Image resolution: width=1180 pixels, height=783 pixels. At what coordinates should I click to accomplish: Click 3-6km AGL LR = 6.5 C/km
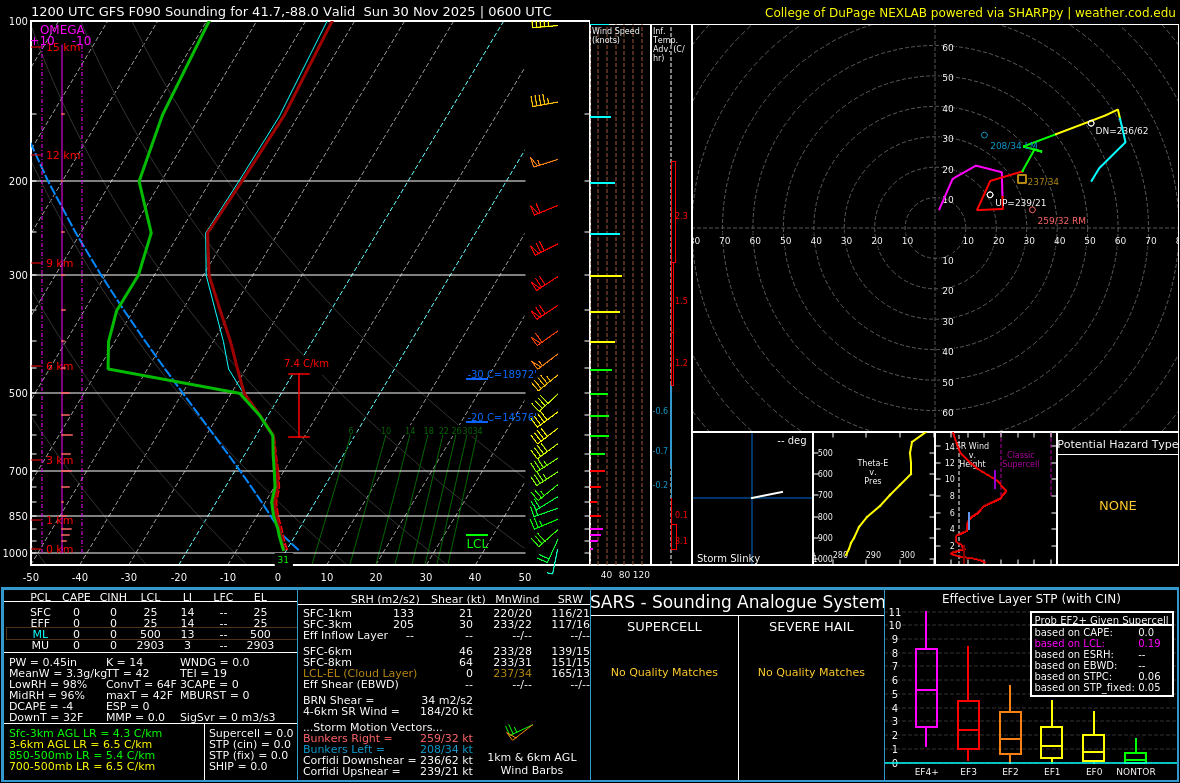click(81, 745)
